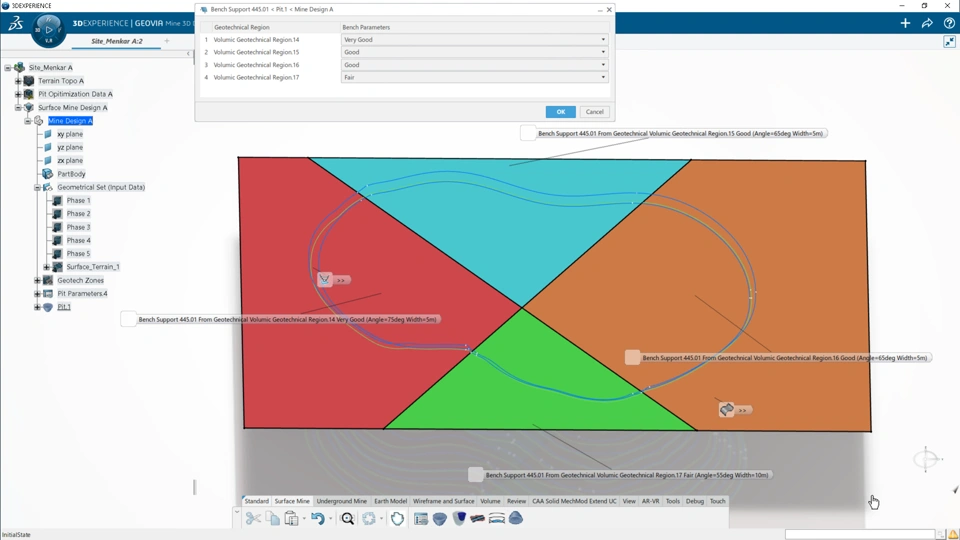Click the dump/stockpile mound icon

point(516,518)
